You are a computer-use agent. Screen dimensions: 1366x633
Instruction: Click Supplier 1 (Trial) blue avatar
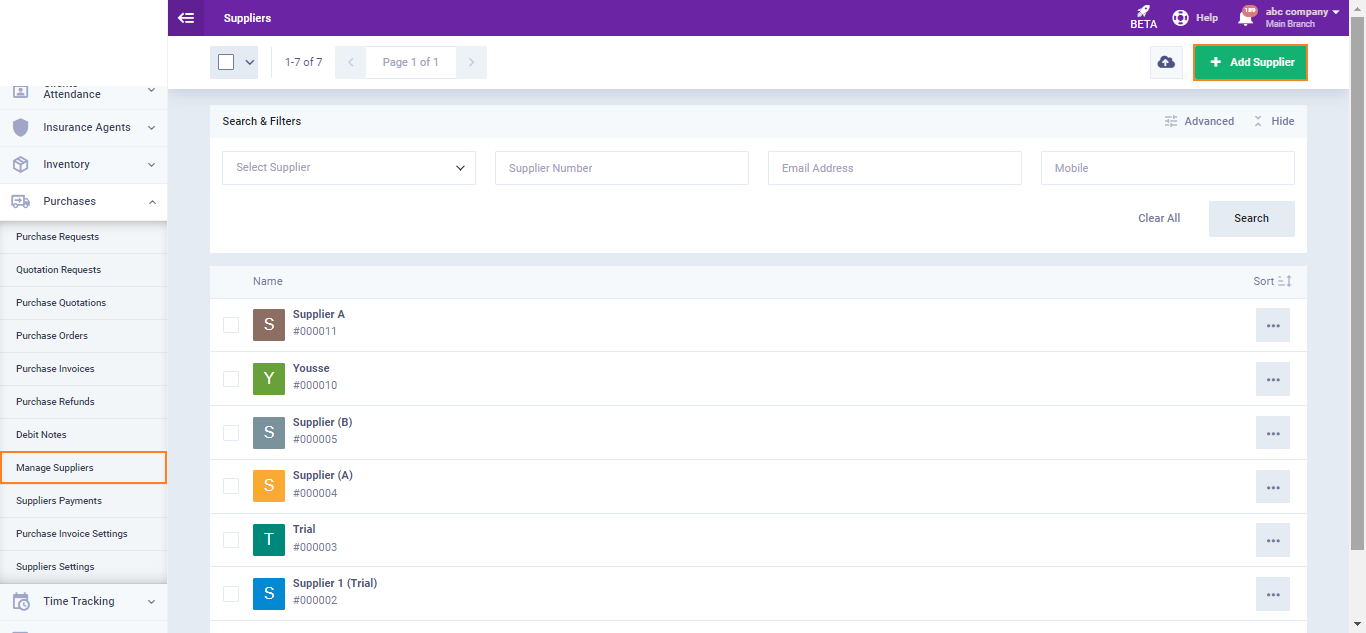click(269, 594)
